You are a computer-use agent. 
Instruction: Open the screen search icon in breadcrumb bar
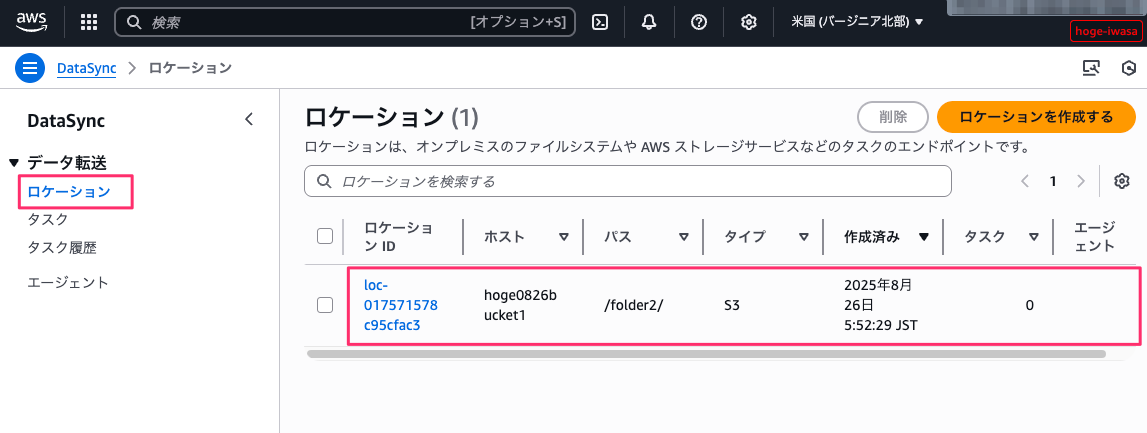tap(1091, 68)
